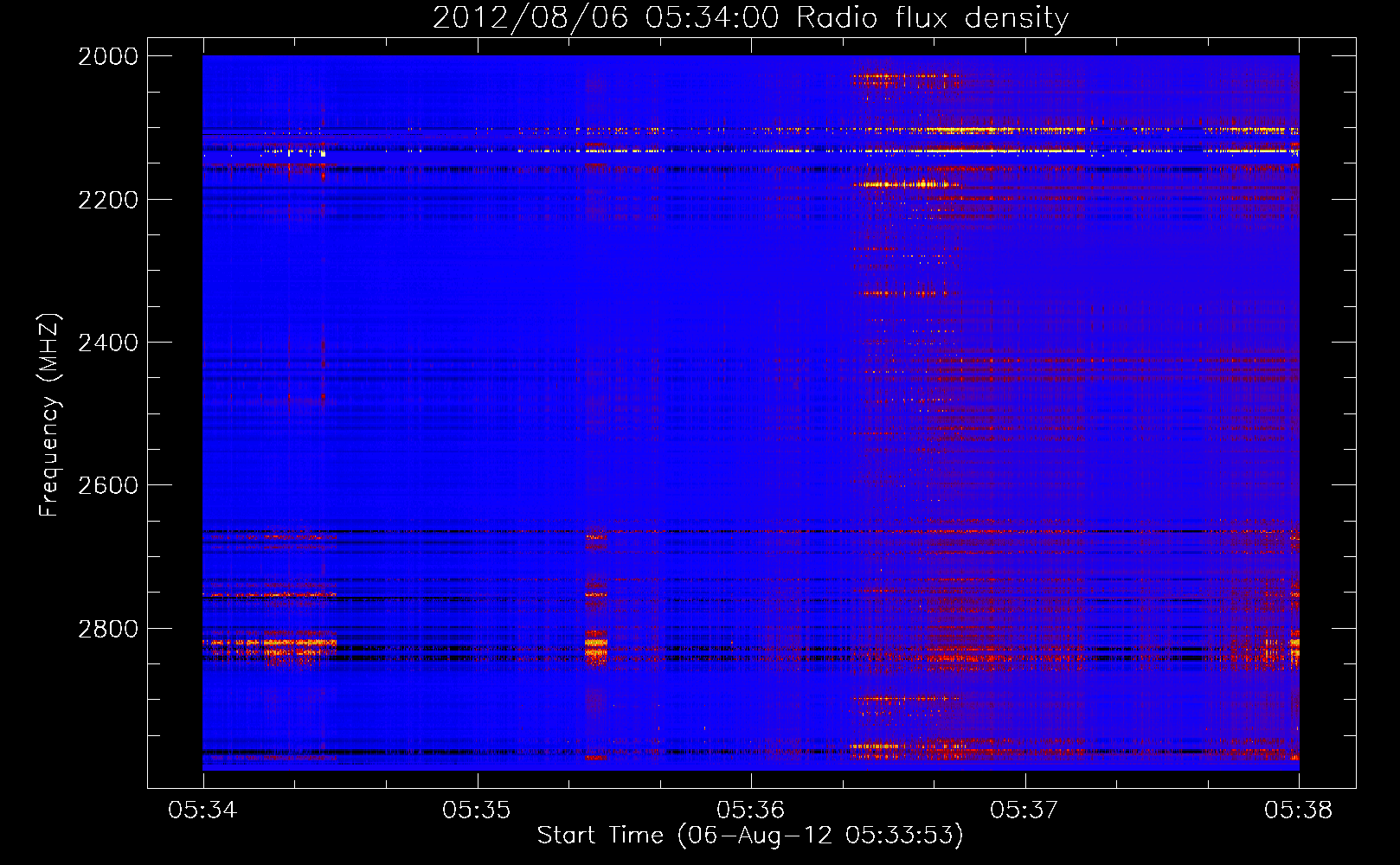Click the 2800 frequency tick label
The height and width of the screenshot is (865, 1400).
point(108,629)
